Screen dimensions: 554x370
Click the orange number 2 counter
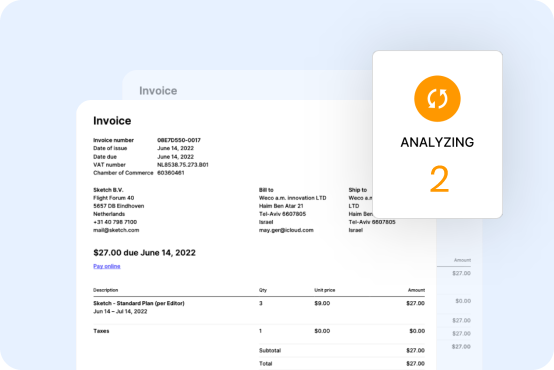click(439, 180)
